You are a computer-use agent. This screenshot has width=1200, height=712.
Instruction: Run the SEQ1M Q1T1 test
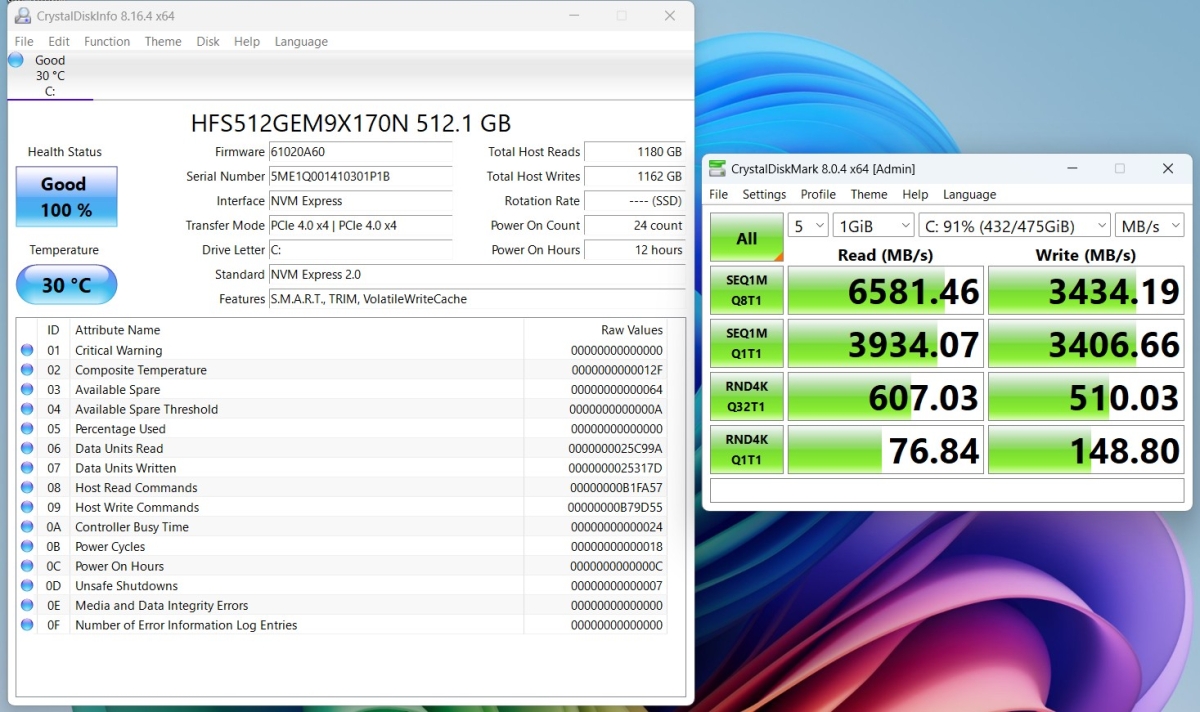tap(746, 344)
